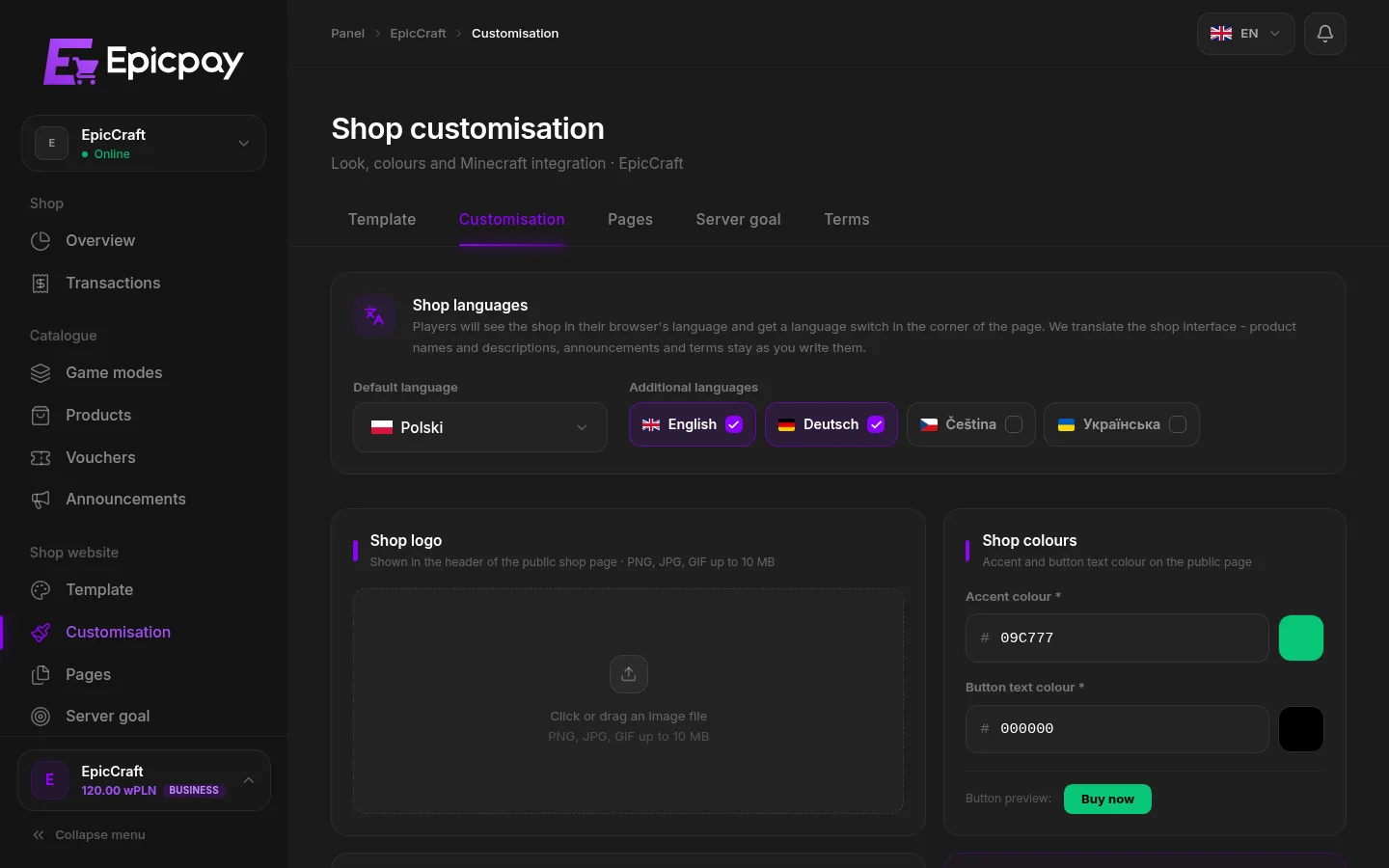The width and height of the screenshot is (1389, 868).
Task: Click the Products bag icon
Action: pyautogui.click(x=41, y=416)
